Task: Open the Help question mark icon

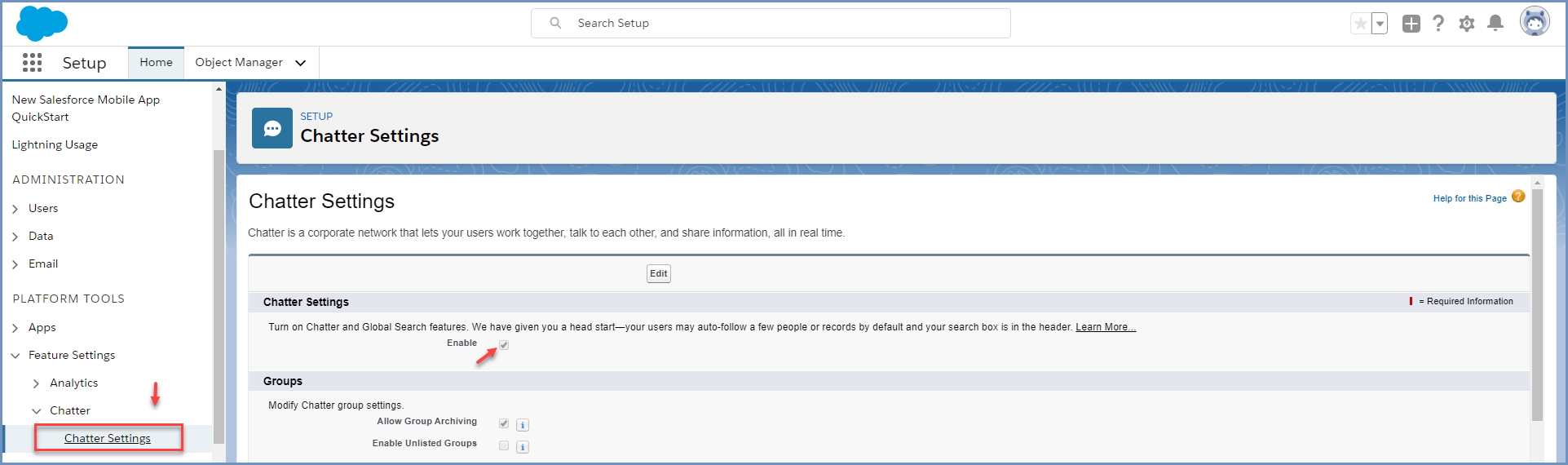Action: coord(1438,24)
